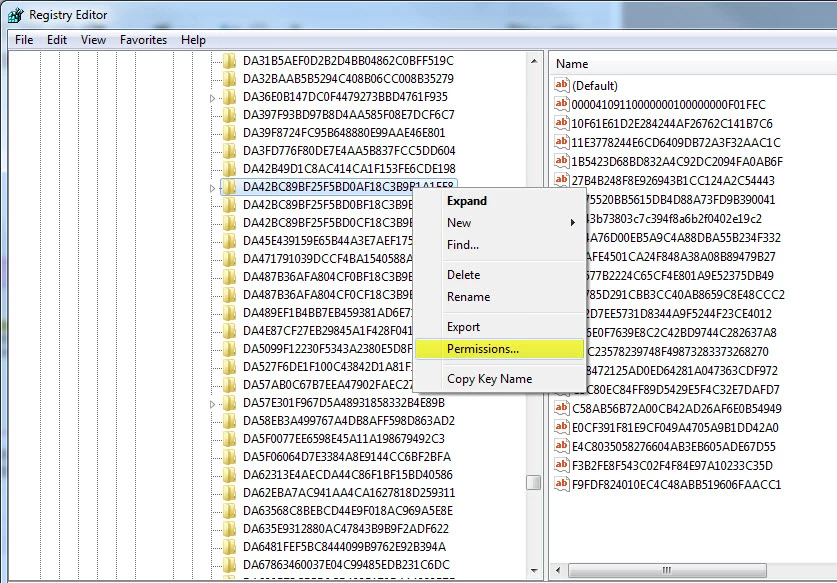Open the File menu
Viewport: 837px width, 583px height.
(24, 40)
